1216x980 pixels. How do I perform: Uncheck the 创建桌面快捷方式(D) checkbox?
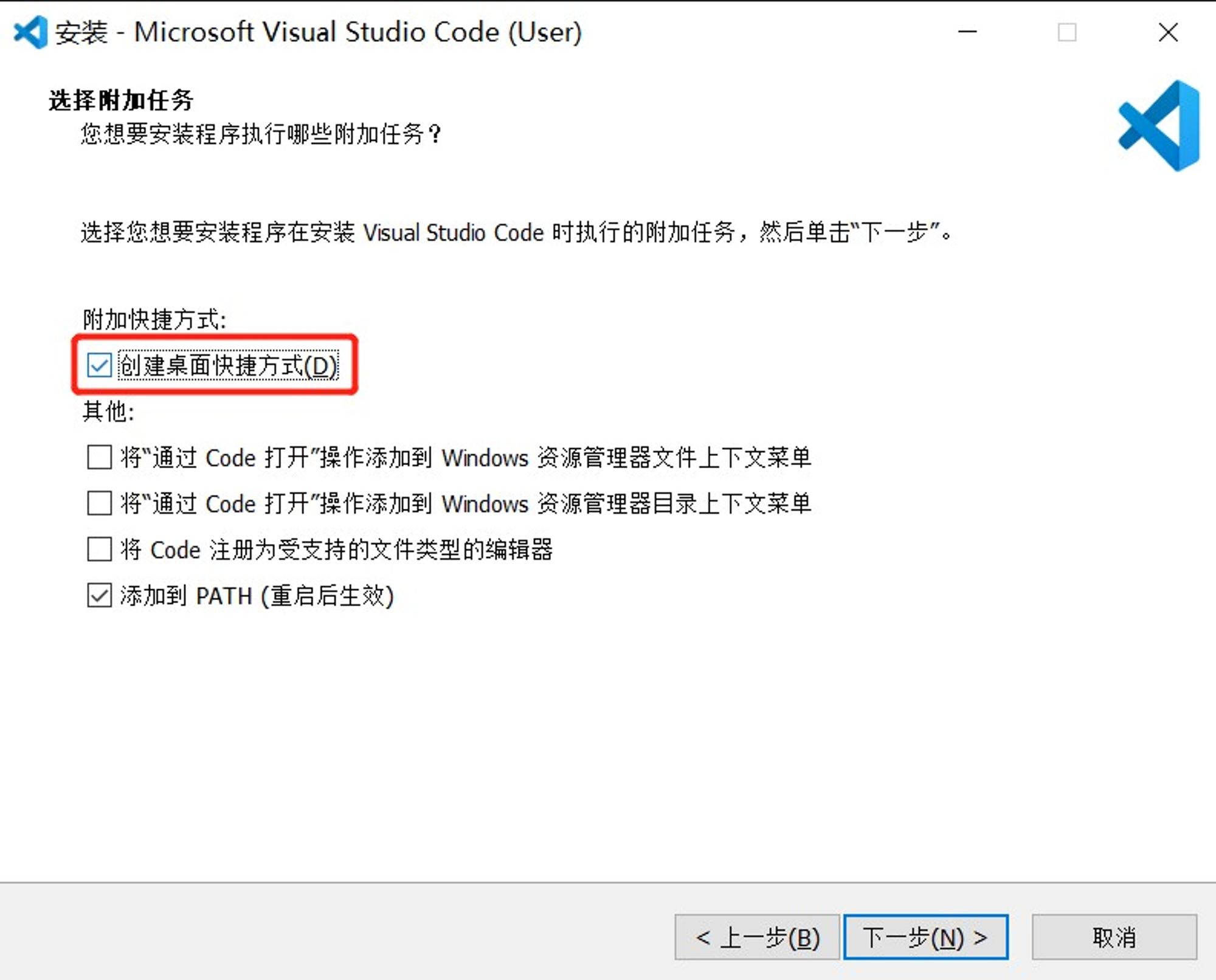click(x=99, y=365)
